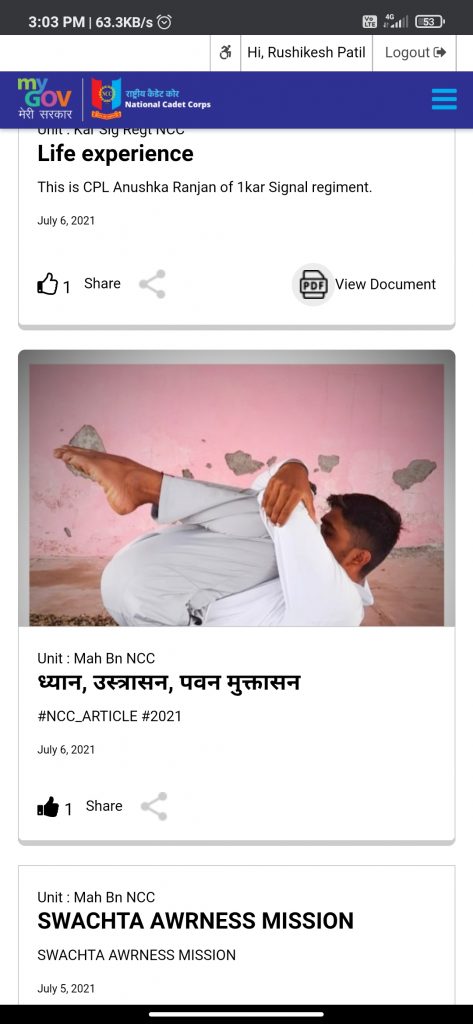Like the Life experience post
Viewport: 473px width, 1024px height.
pyautogui.click(x=47, y=285)
